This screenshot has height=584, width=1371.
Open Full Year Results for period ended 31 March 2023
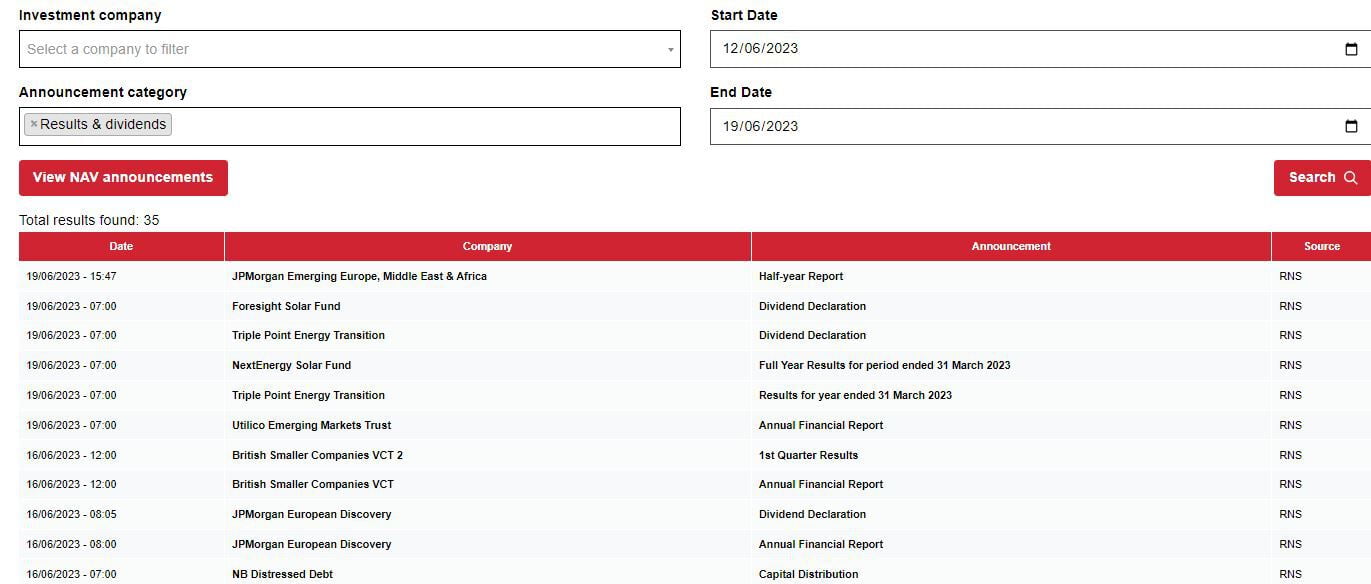coord(884,365)
